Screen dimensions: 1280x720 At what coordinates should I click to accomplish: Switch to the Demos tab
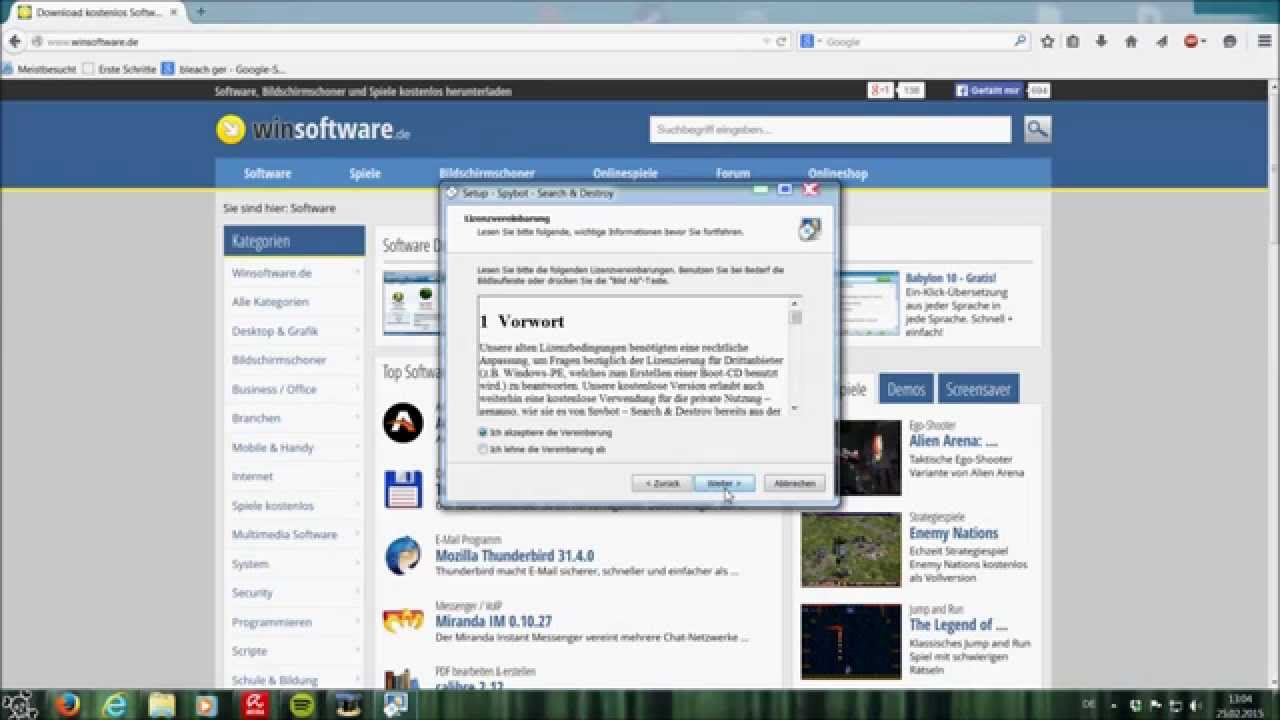click(906, 389)
